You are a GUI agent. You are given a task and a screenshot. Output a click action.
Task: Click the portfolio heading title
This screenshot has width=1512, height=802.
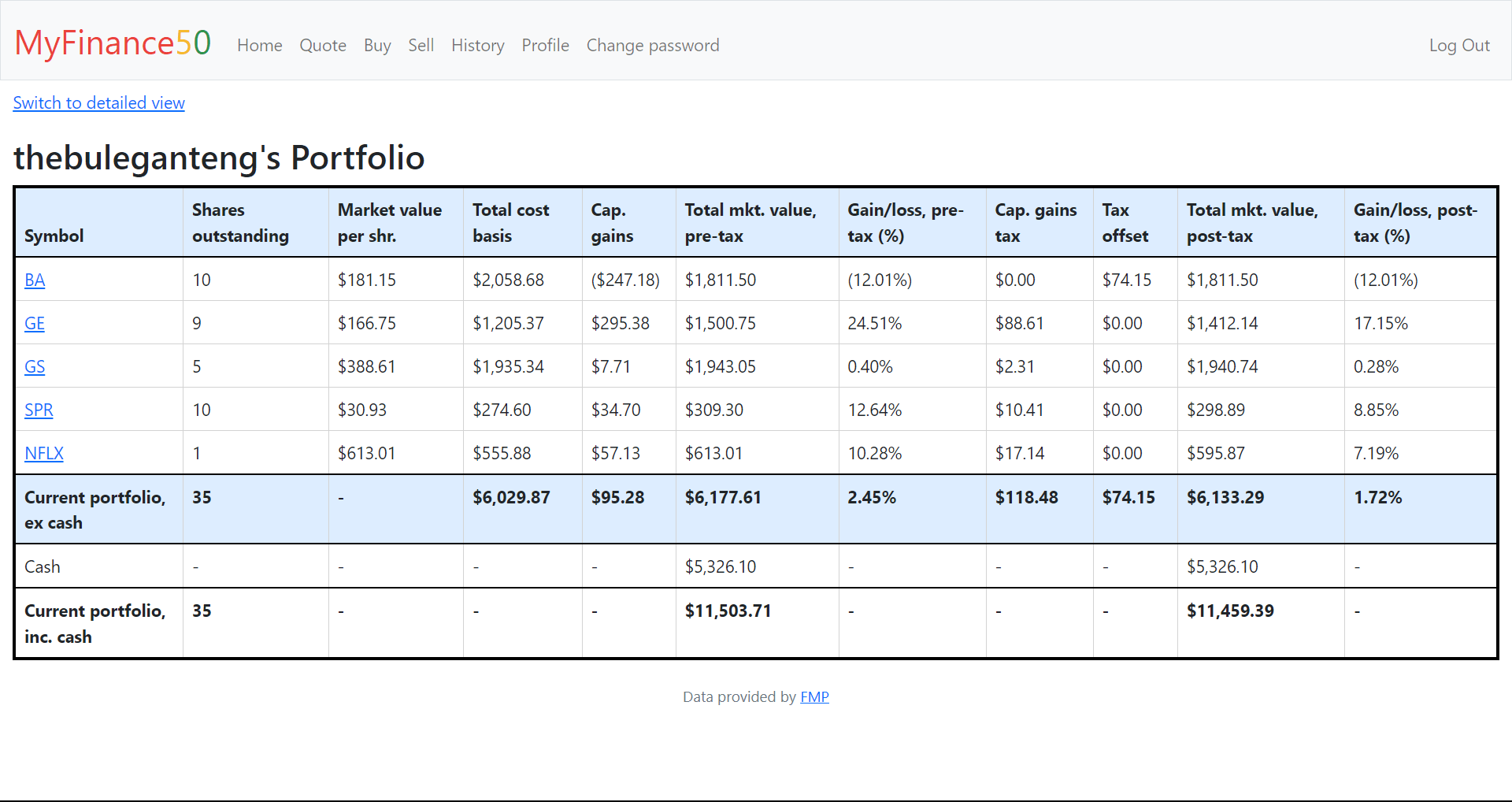pos(219,158)
